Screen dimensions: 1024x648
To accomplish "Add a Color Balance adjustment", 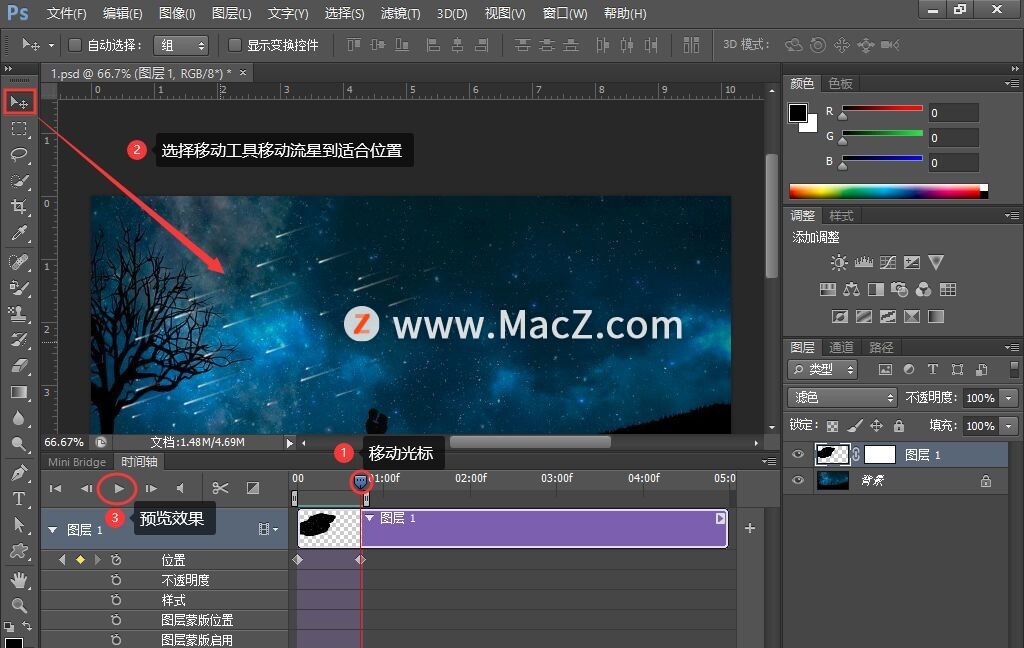I will (851, 289).
